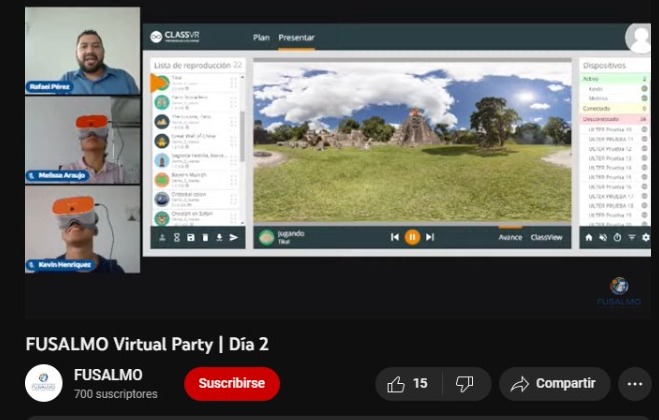
Task: Open the settings gear in devices panel
Action: pos(645,237)
